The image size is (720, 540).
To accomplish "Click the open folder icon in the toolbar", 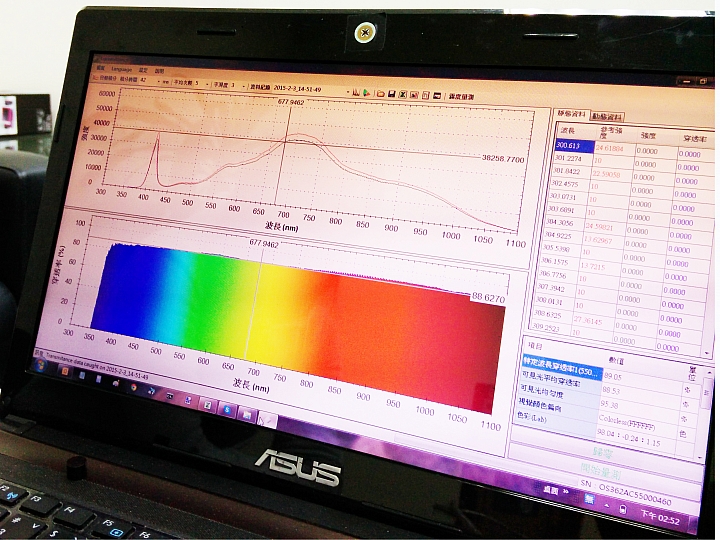I will coord(381,94).
